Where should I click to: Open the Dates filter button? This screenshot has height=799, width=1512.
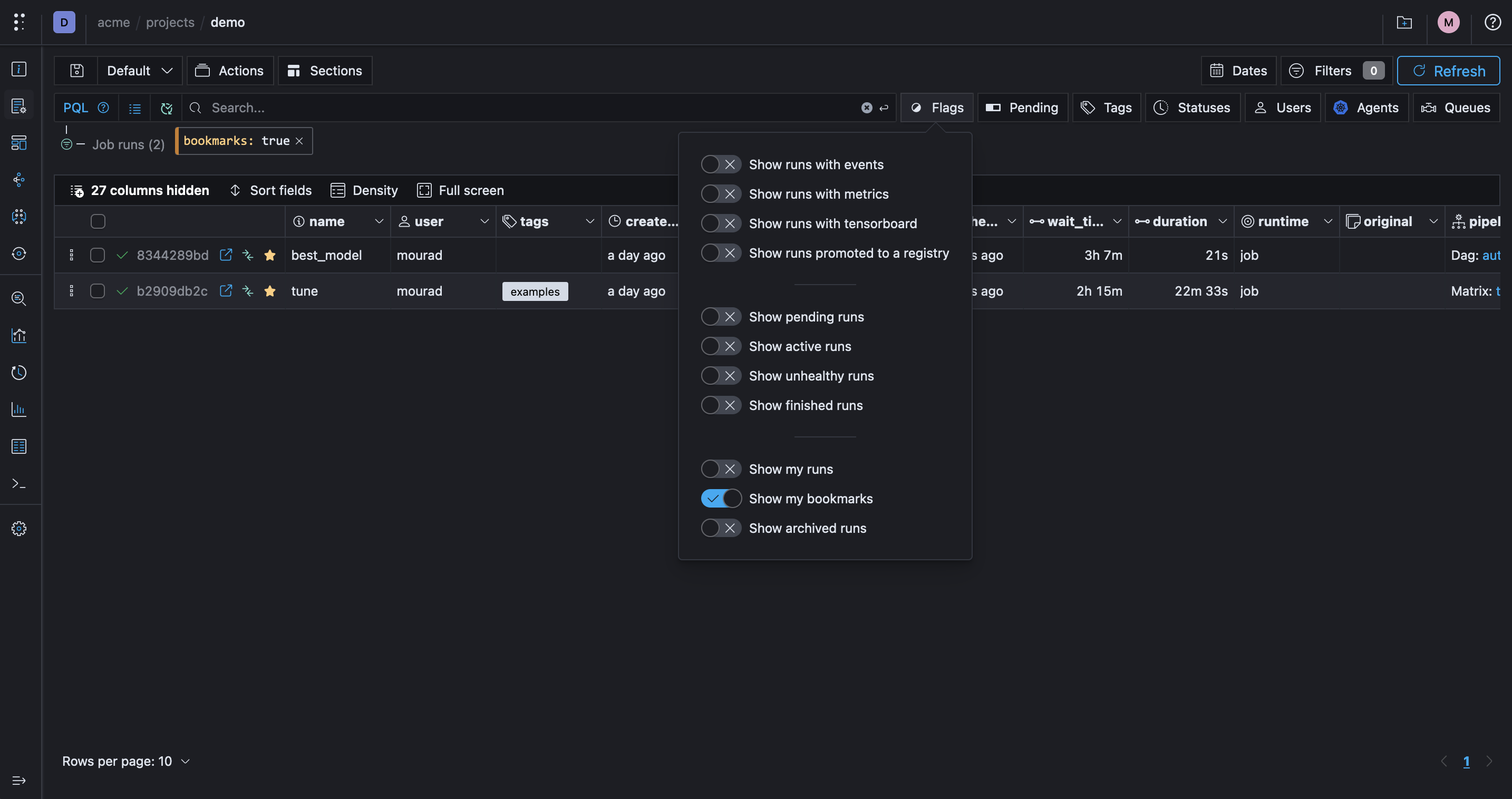(x=1238, y=71)
